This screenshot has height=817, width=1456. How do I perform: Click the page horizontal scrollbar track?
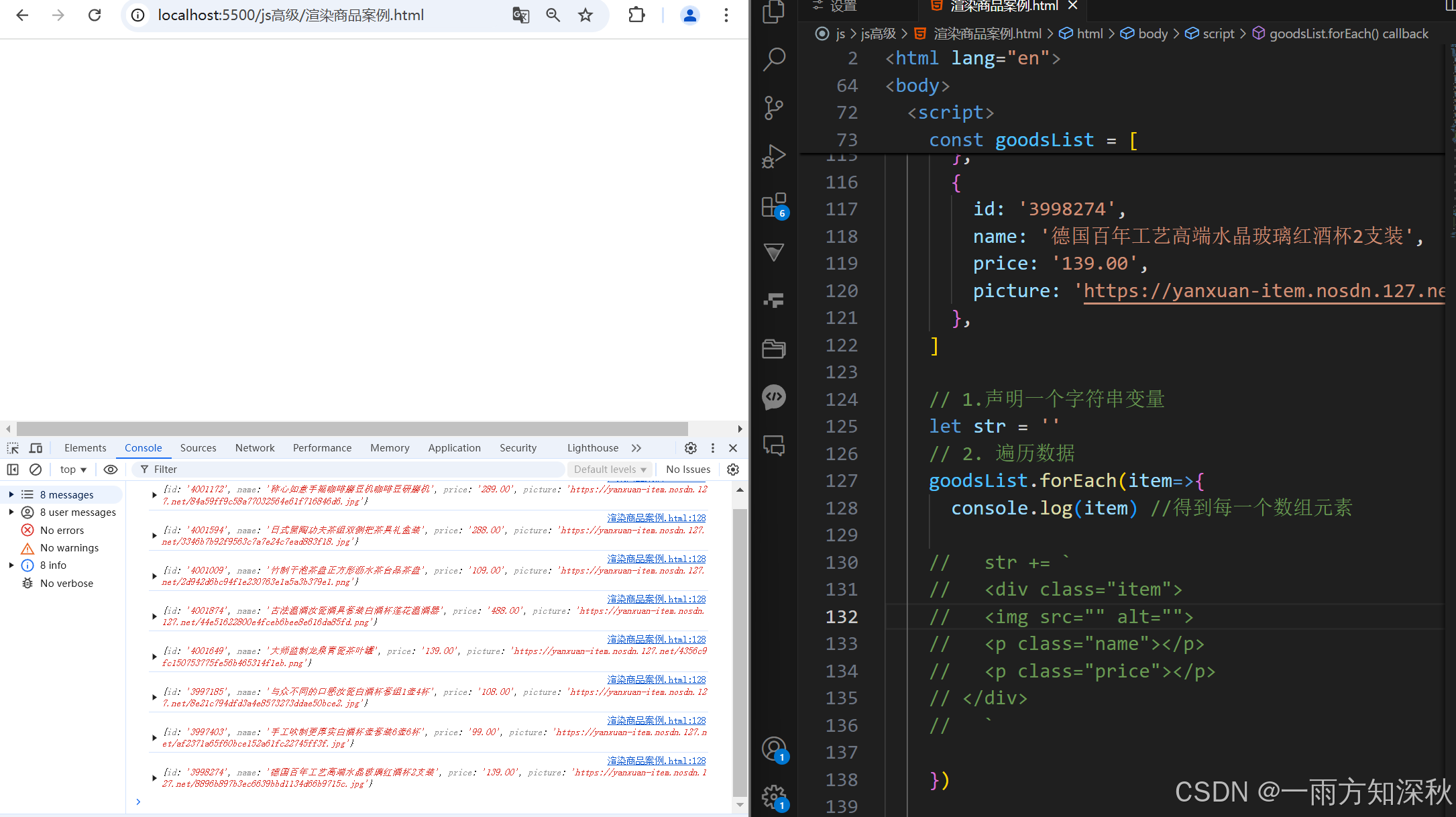712,429
